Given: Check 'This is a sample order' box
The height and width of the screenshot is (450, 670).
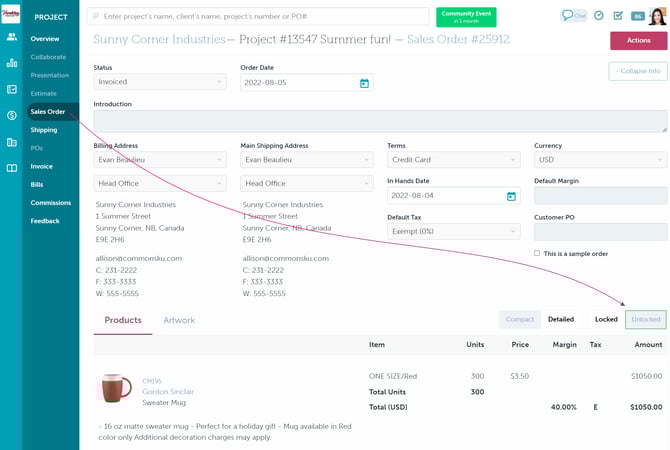Looking at the screenshot, I should [537, 253].
